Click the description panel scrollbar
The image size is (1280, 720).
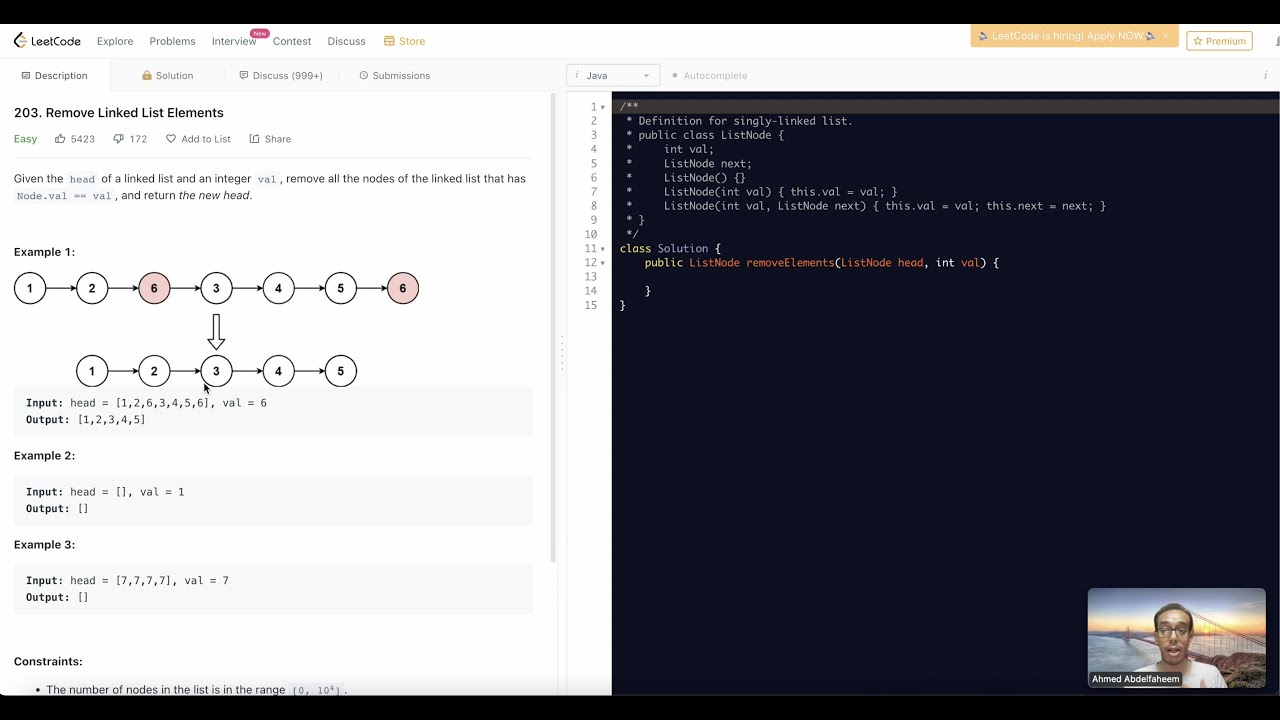click(554, 328)
